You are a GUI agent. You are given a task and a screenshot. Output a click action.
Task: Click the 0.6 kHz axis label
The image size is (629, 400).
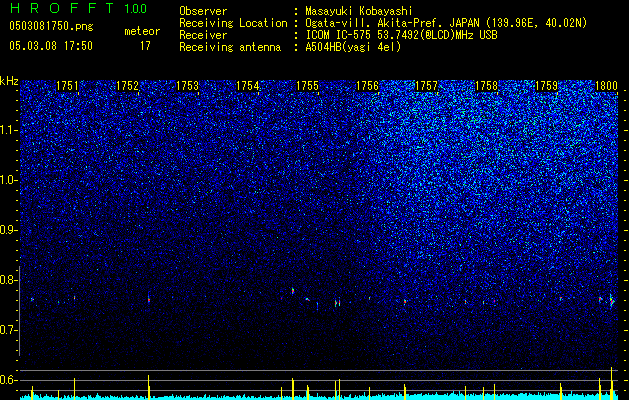coord(9,380)
